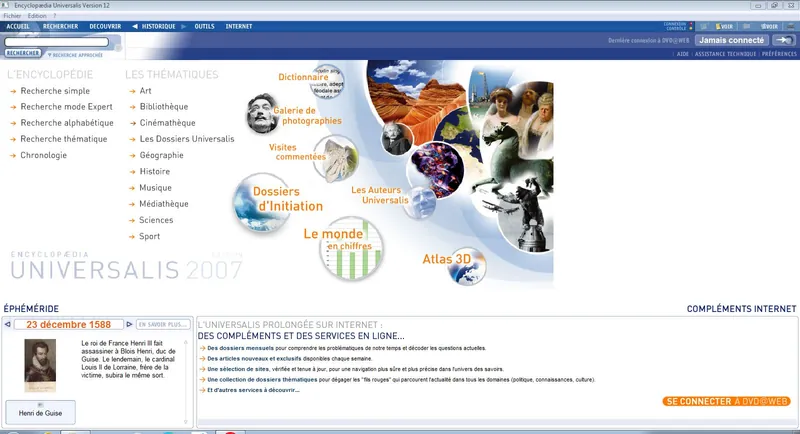800x434 pixels.
Task: Click ephemeris panel scroll down arrow
Action: pos(186,422)
